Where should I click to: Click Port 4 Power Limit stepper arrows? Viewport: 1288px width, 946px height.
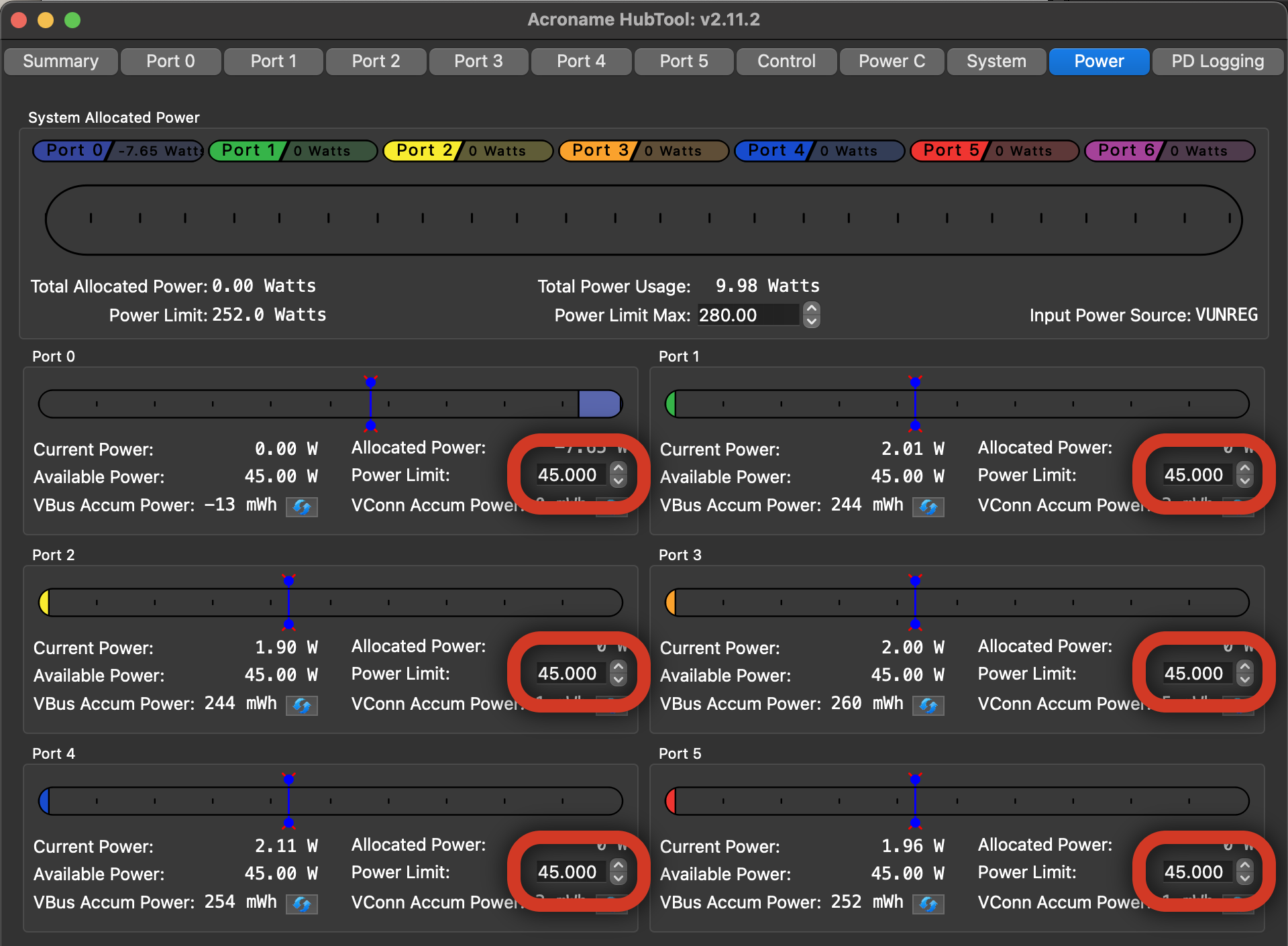coord(619,872)
